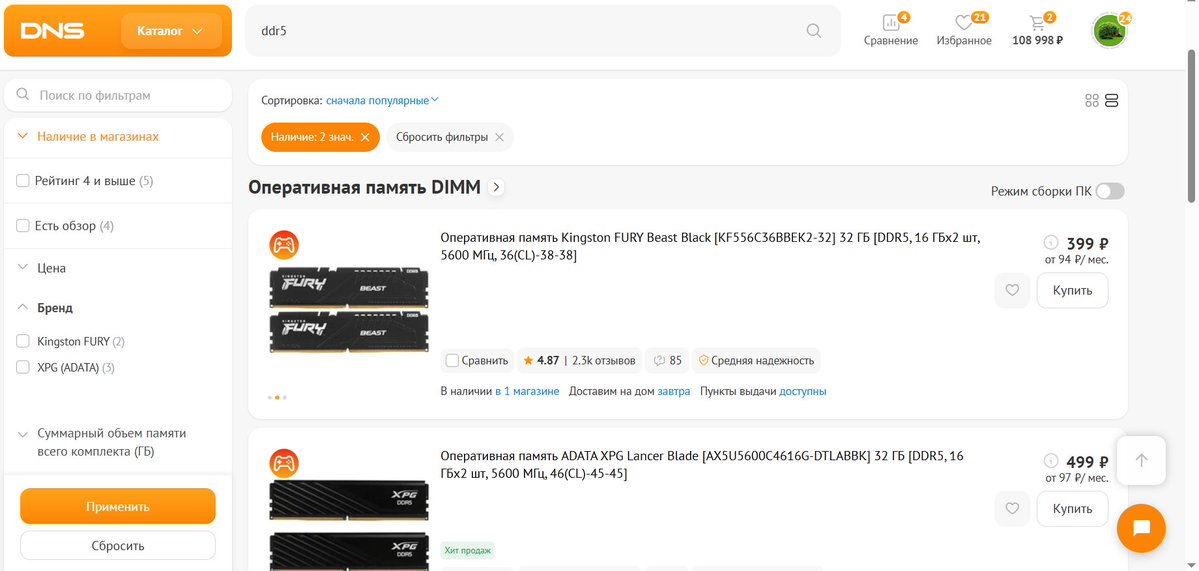Open the user profile avatar

click(1110, 31)
